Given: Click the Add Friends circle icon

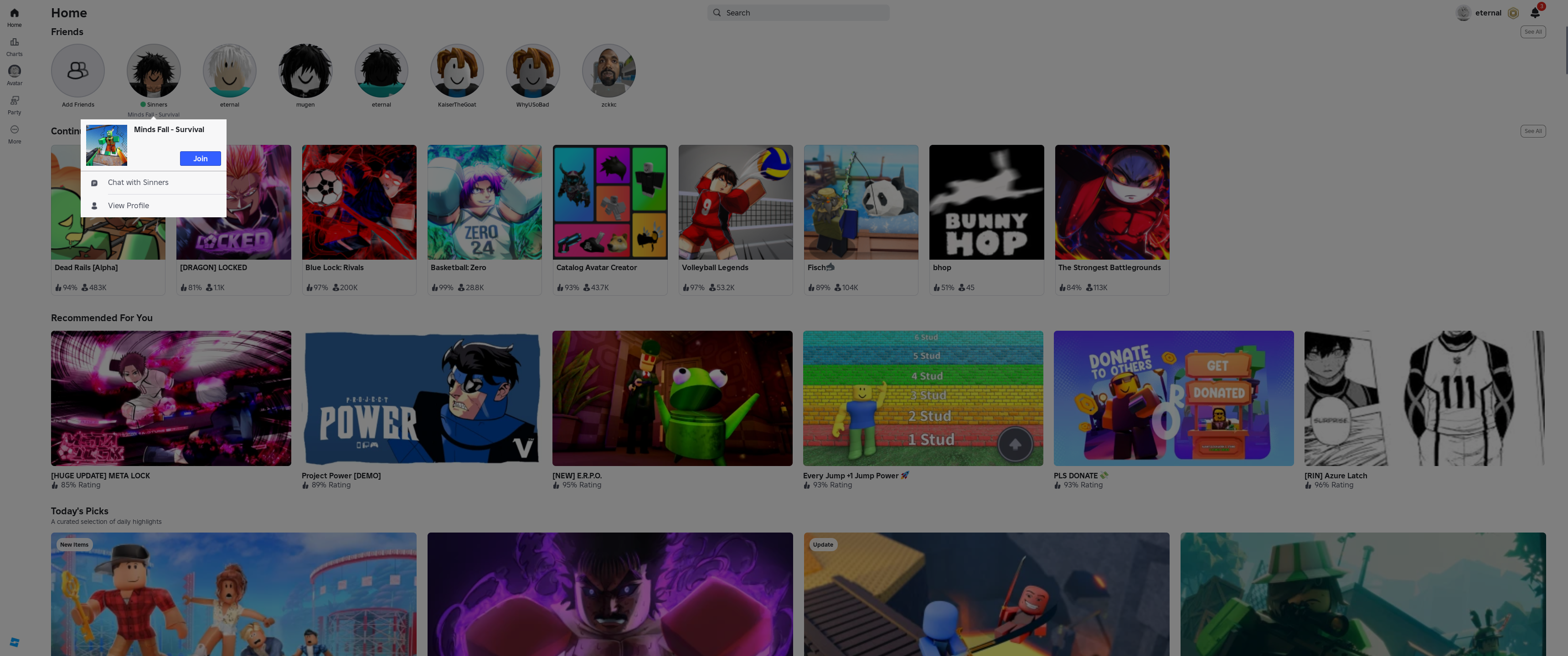Looking at the screenshot, I should click(x=78, y=71).
